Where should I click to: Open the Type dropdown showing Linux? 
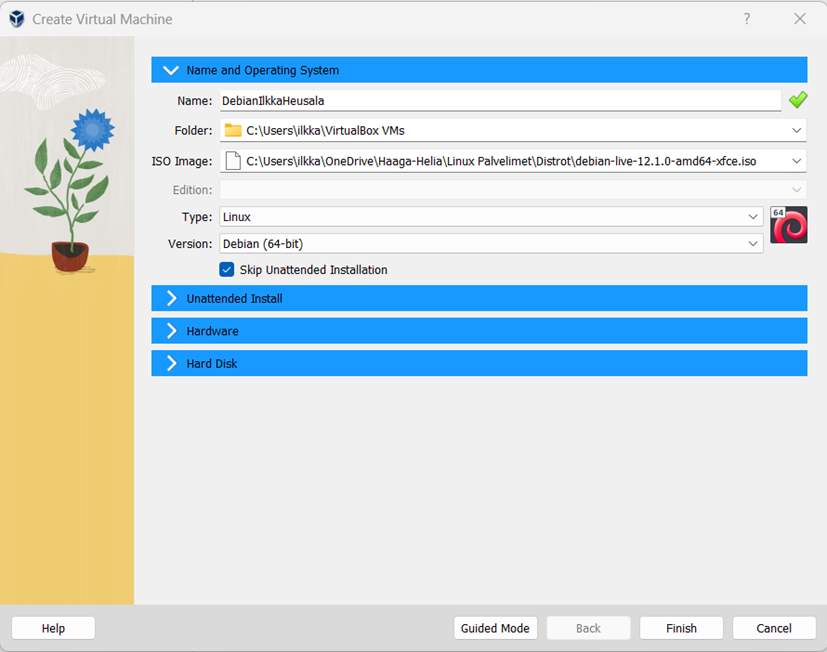click(x=753, y=217)
